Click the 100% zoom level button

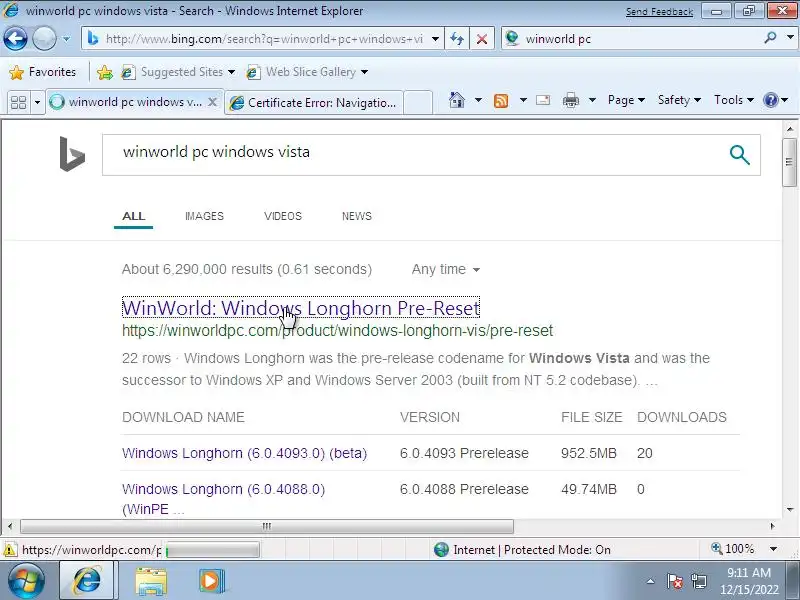point(733,549)
